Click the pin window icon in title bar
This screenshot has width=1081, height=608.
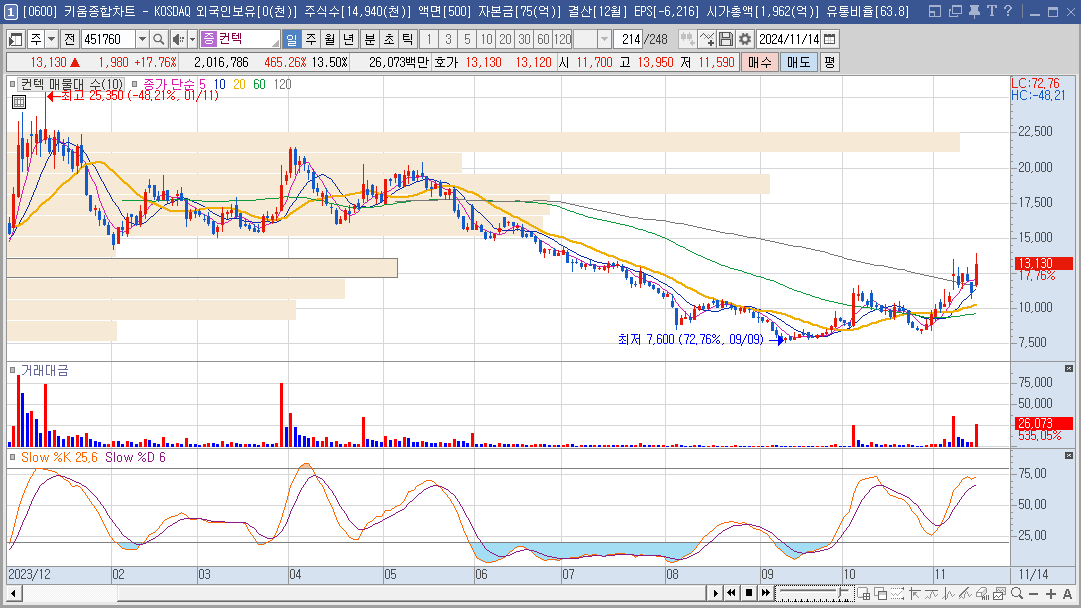coord(974,11)
